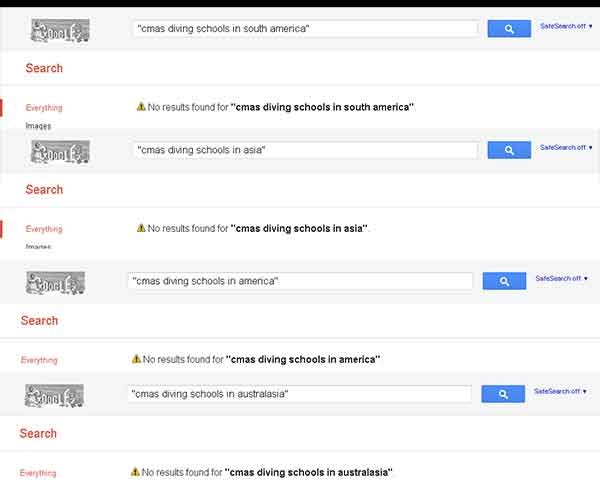Open SafeSearch dropdown next to asia search

[566, 147]
